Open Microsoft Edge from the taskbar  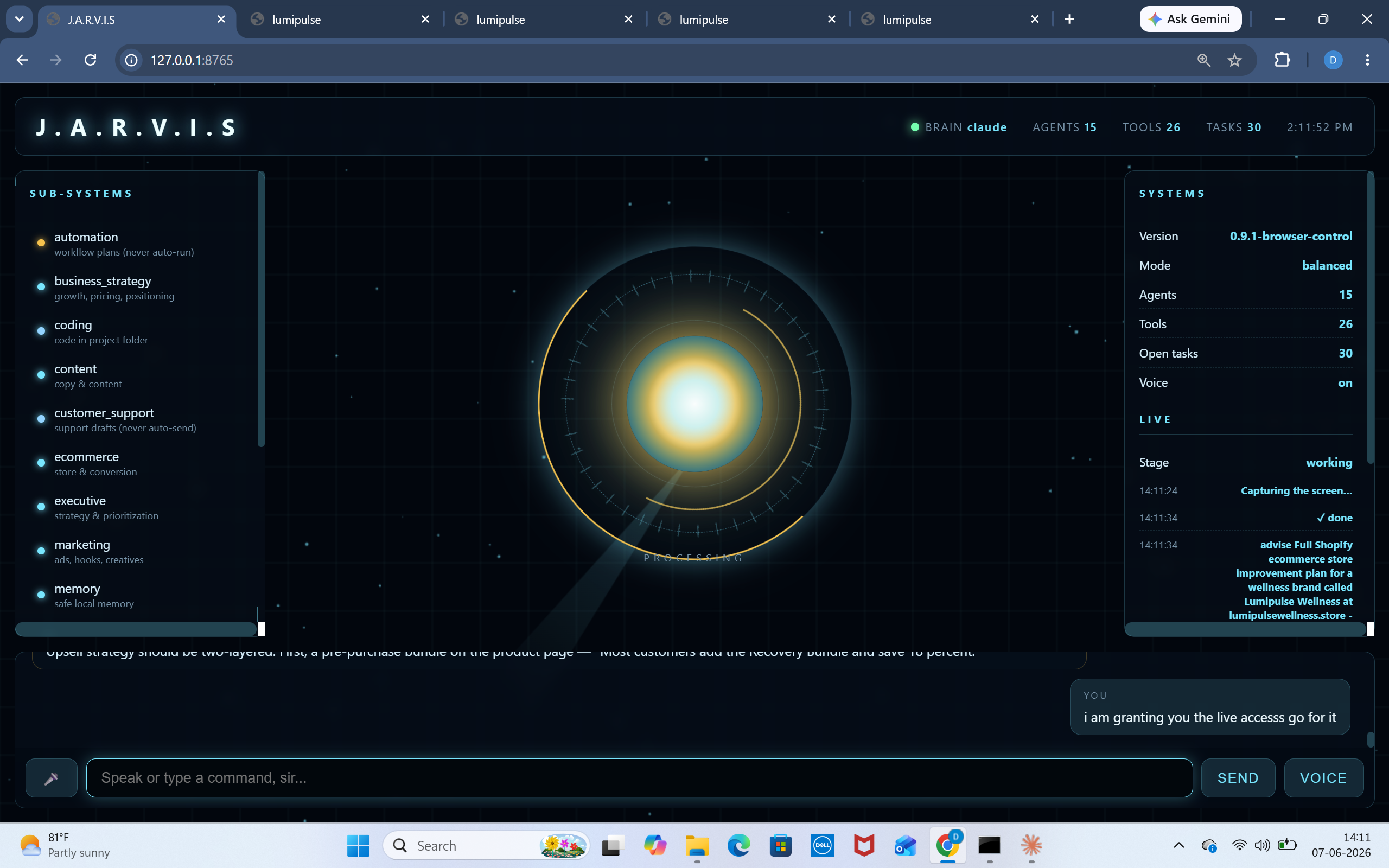click(738, 845)
